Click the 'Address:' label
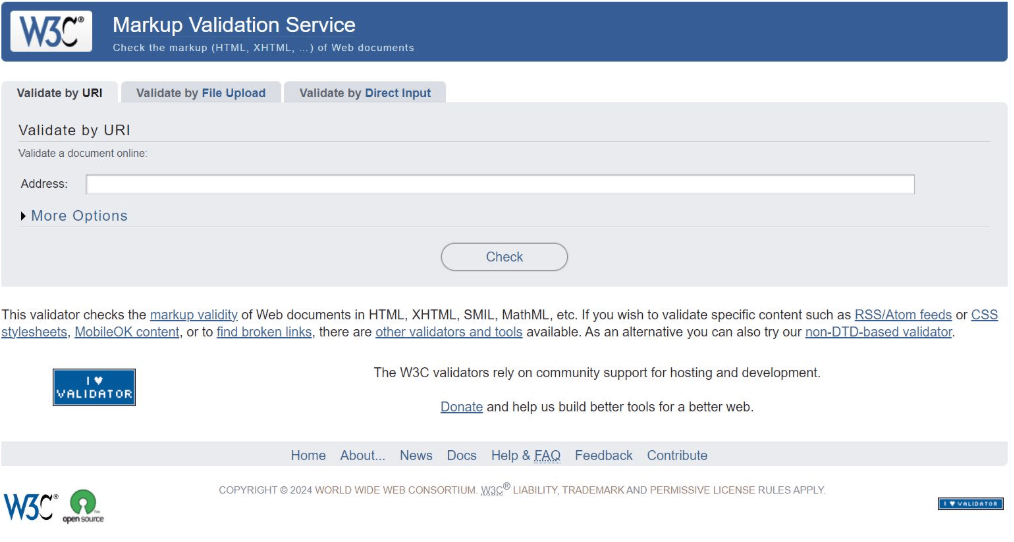1014x542 pixels. (44, 184)
